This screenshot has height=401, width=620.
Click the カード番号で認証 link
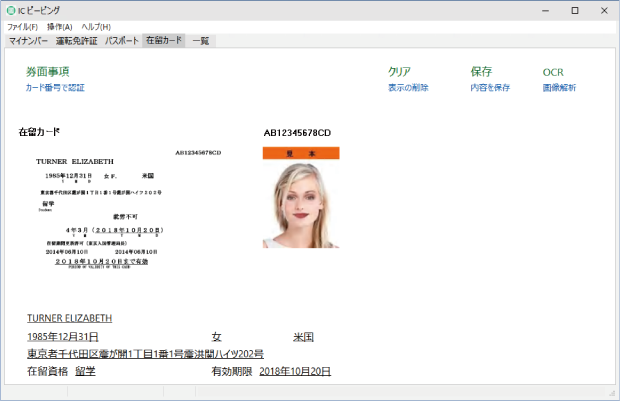pyautogui.click(x=55, y=88)
